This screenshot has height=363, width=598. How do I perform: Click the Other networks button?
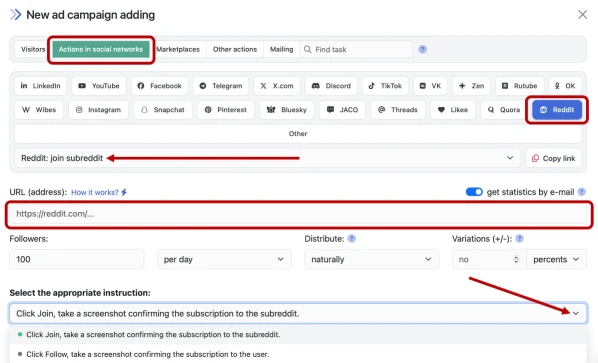298,133
